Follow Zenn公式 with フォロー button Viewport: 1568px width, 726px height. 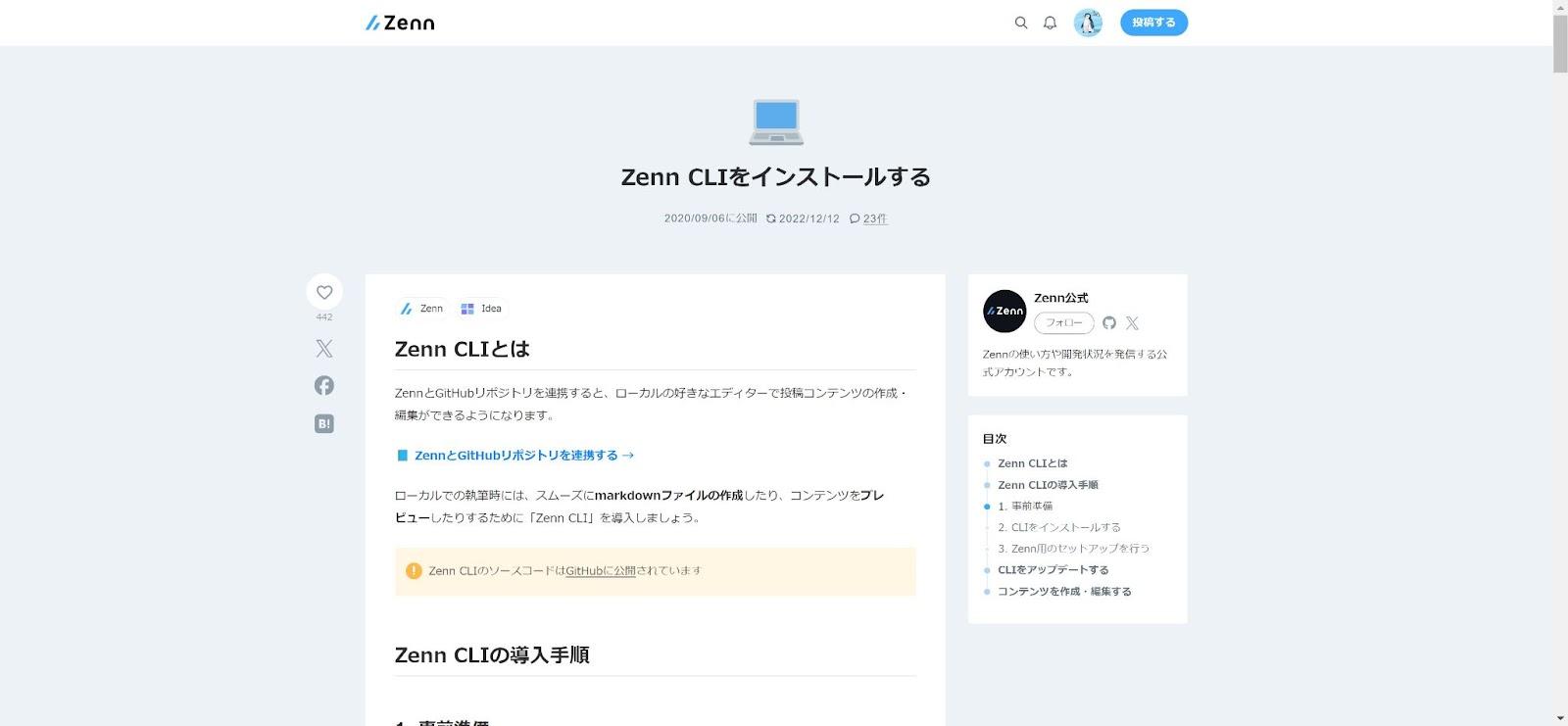tap(1064, 322)
